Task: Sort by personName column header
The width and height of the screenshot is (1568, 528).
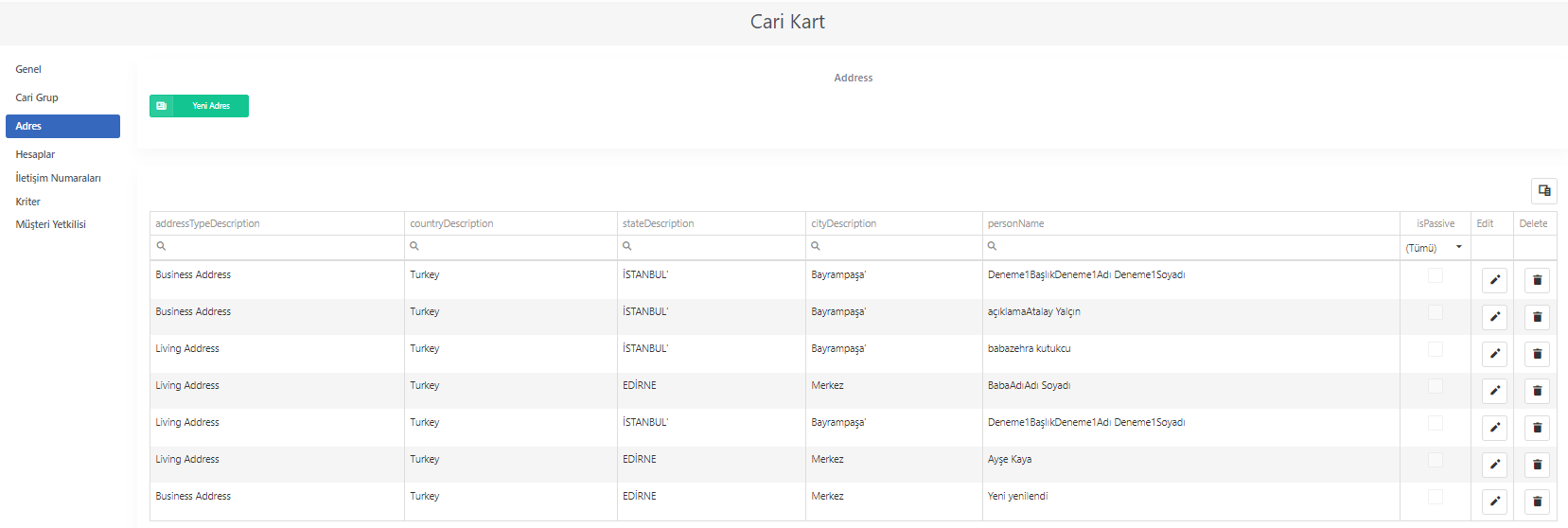Action: pyautogui.click(x=1191, y=223)
